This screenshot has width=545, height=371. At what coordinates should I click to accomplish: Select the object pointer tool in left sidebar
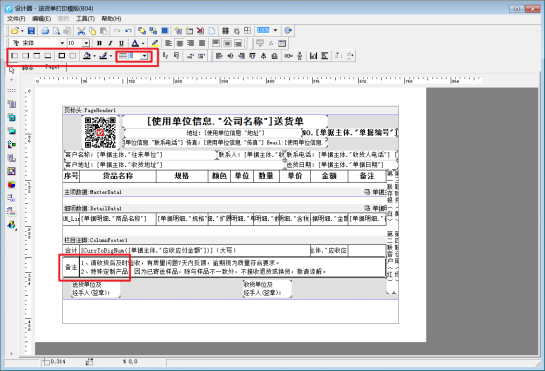tap(11, 70)
